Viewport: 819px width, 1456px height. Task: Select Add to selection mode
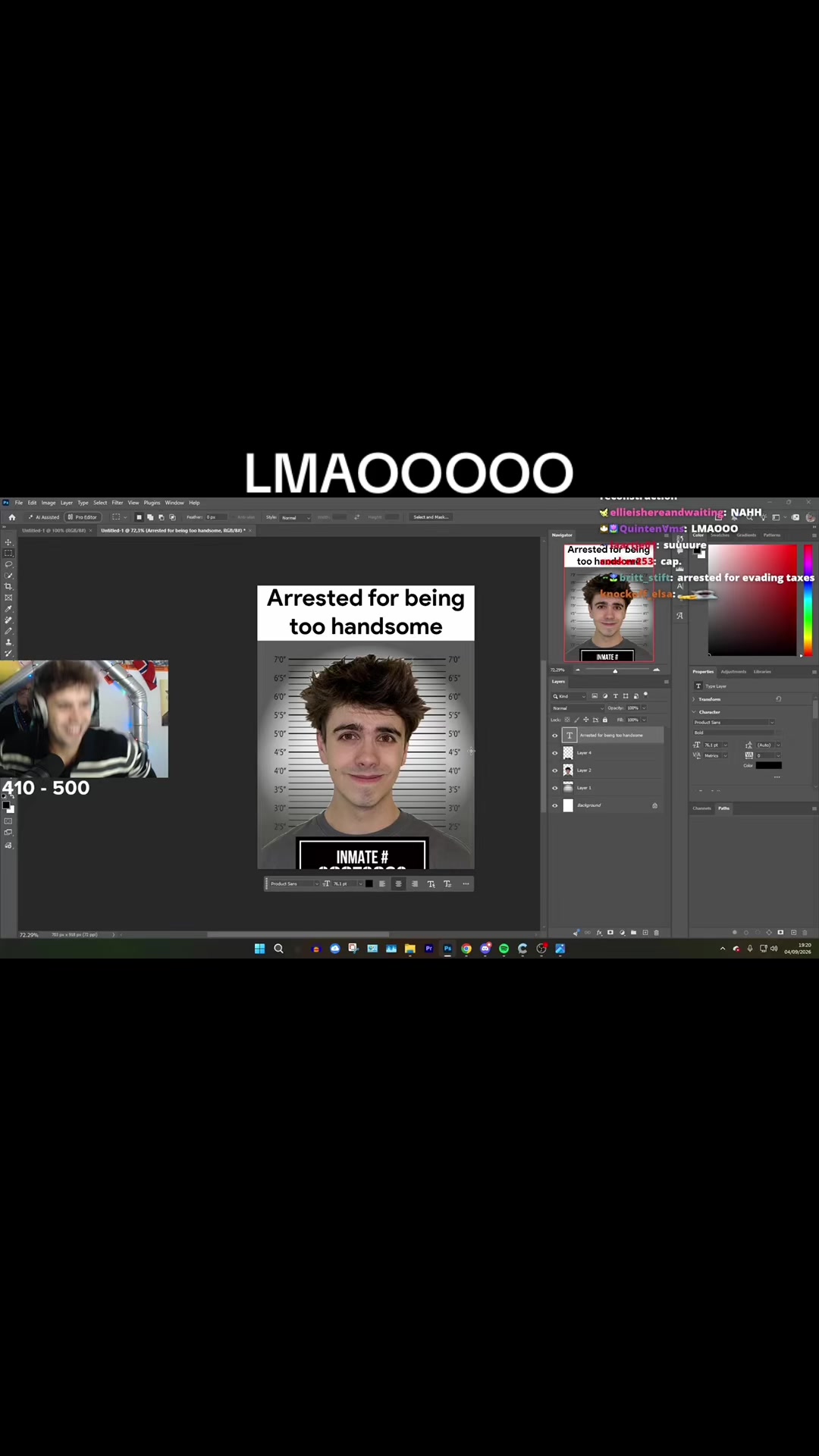click(x=150, y=517)
